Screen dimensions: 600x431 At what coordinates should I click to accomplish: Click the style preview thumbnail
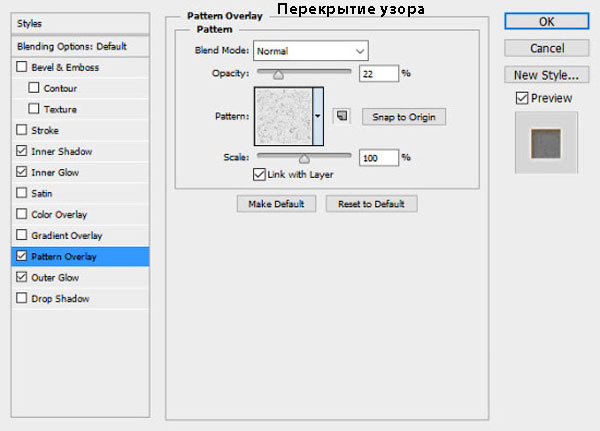pos(546,143)
